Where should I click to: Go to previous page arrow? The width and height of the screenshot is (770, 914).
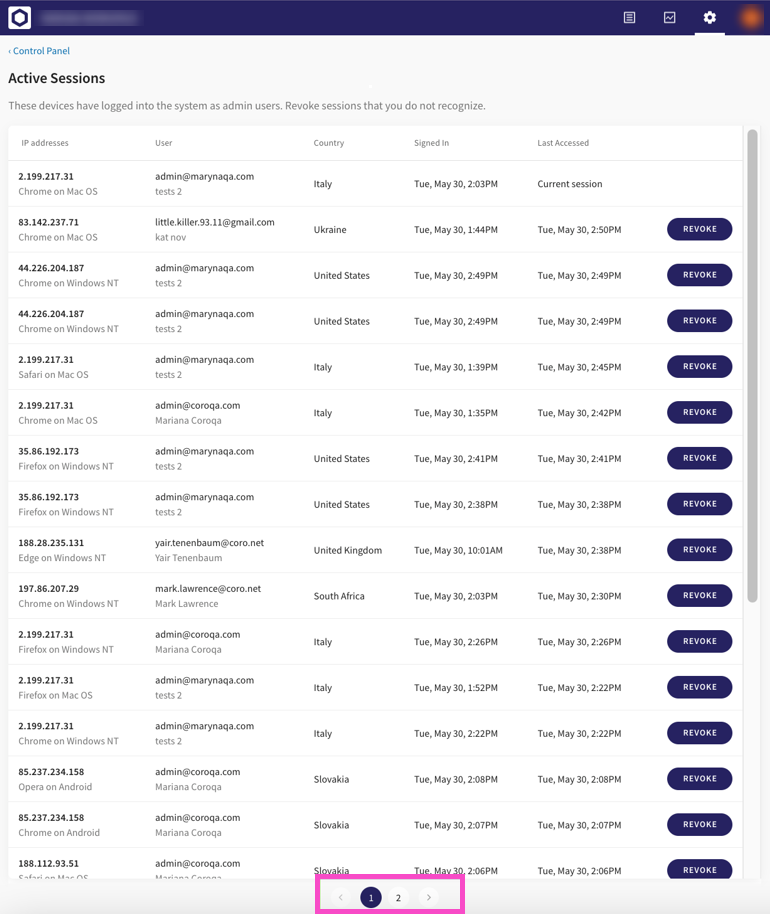340,897
